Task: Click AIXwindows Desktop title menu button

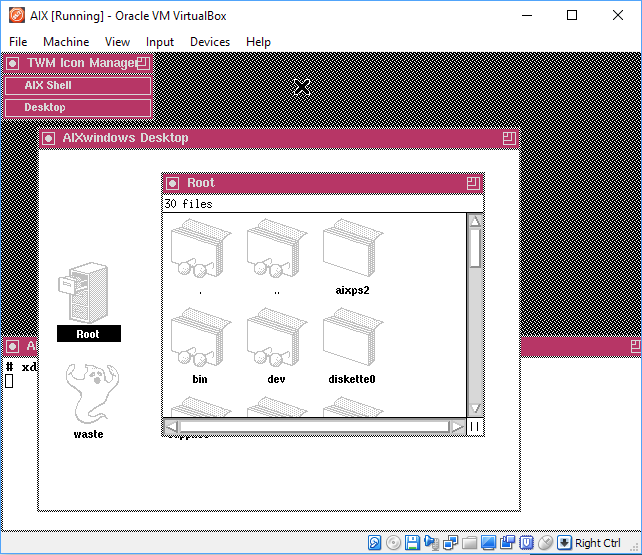Action: coord(48,138)
